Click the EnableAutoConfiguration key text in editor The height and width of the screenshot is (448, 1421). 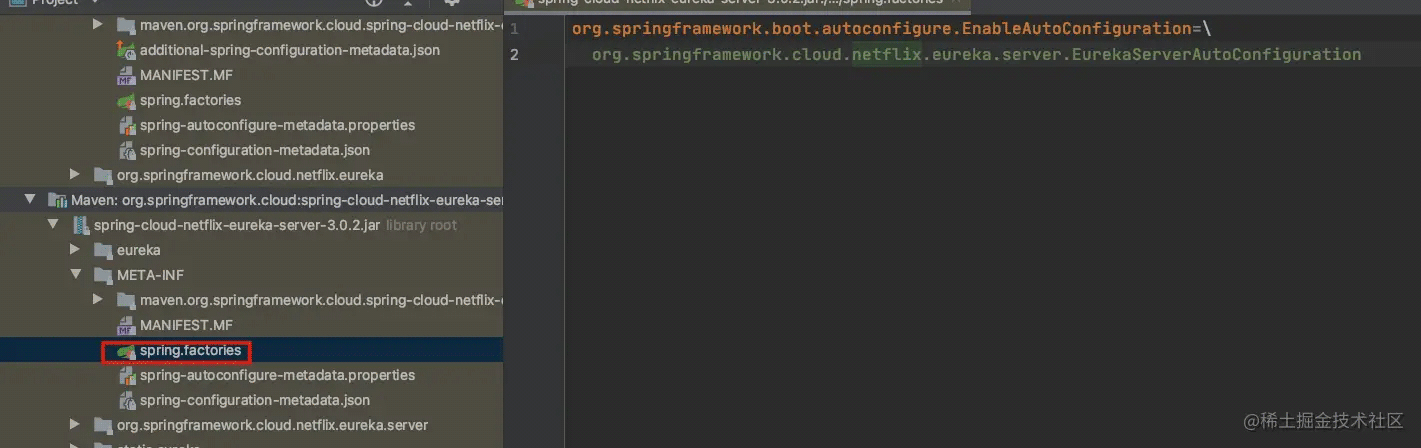click(1076, 29)
